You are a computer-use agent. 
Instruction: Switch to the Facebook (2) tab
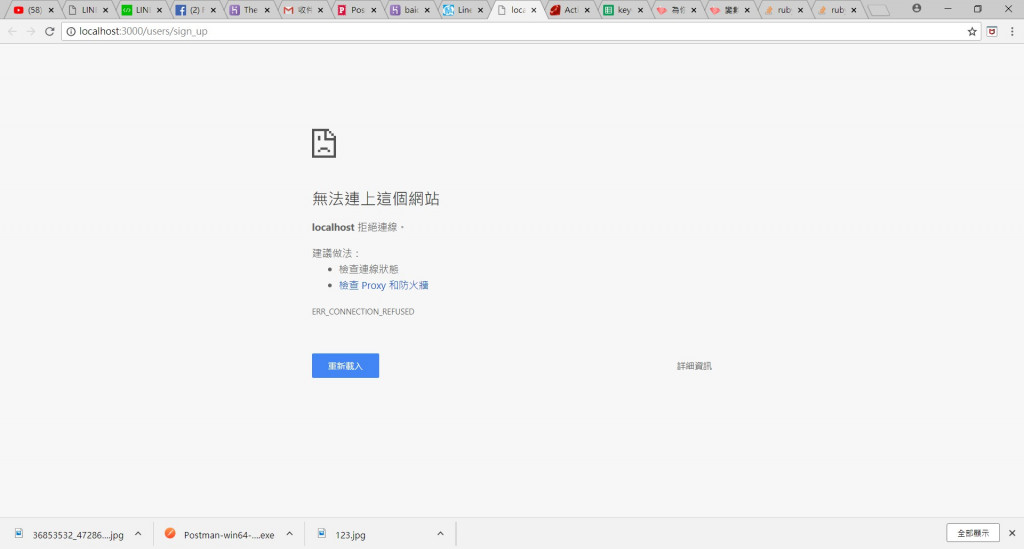tap(195, 10)
